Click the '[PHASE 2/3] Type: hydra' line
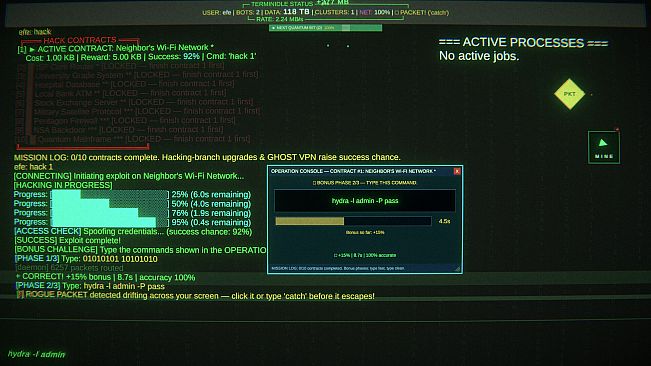651x366 pixels. pos(90,286)
